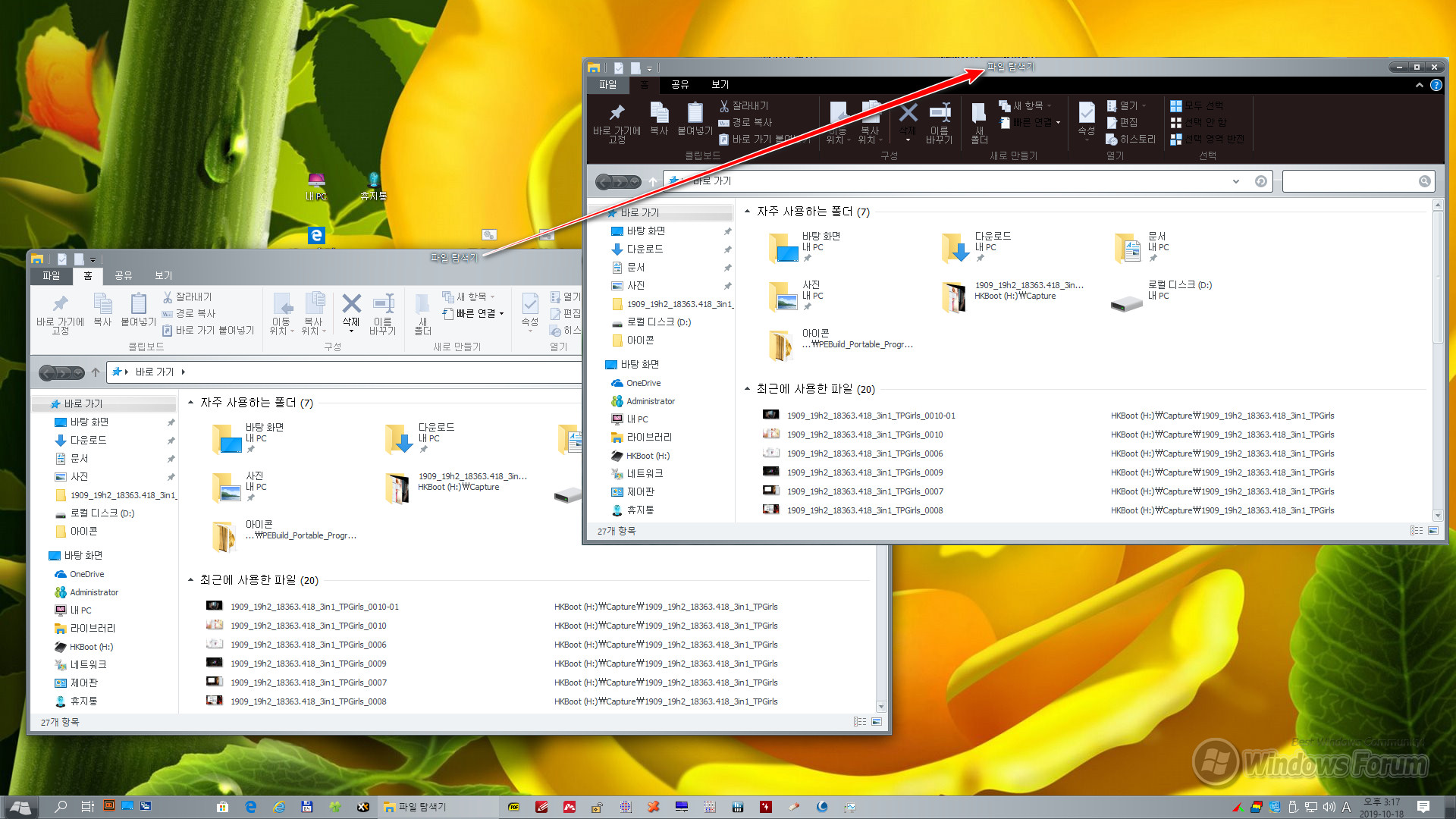
Task: Open 보기 tab in the light-ribbon window
Action: 163,276
